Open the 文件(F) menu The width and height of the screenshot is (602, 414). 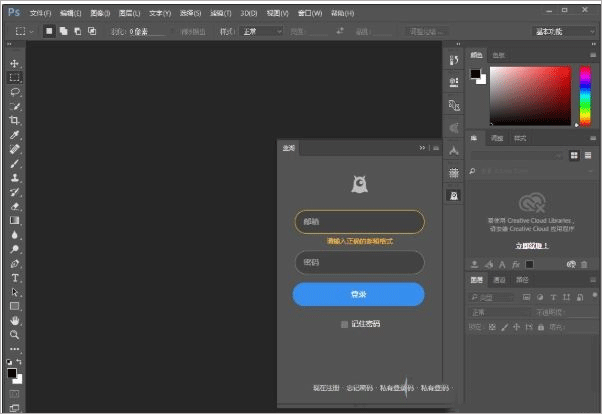[x=40, y=13]
